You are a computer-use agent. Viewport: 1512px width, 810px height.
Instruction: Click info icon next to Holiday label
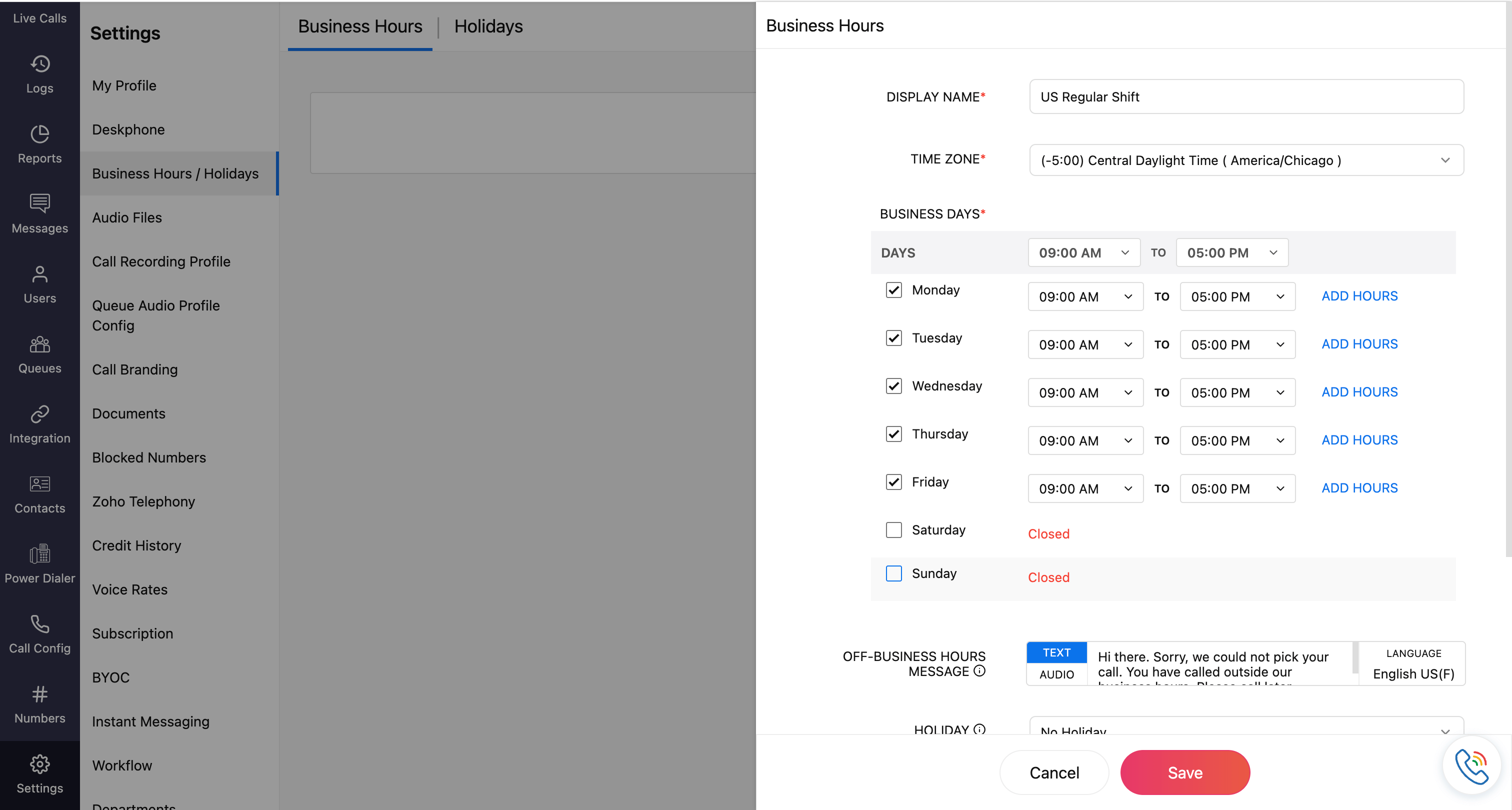(x=979, y=729)
